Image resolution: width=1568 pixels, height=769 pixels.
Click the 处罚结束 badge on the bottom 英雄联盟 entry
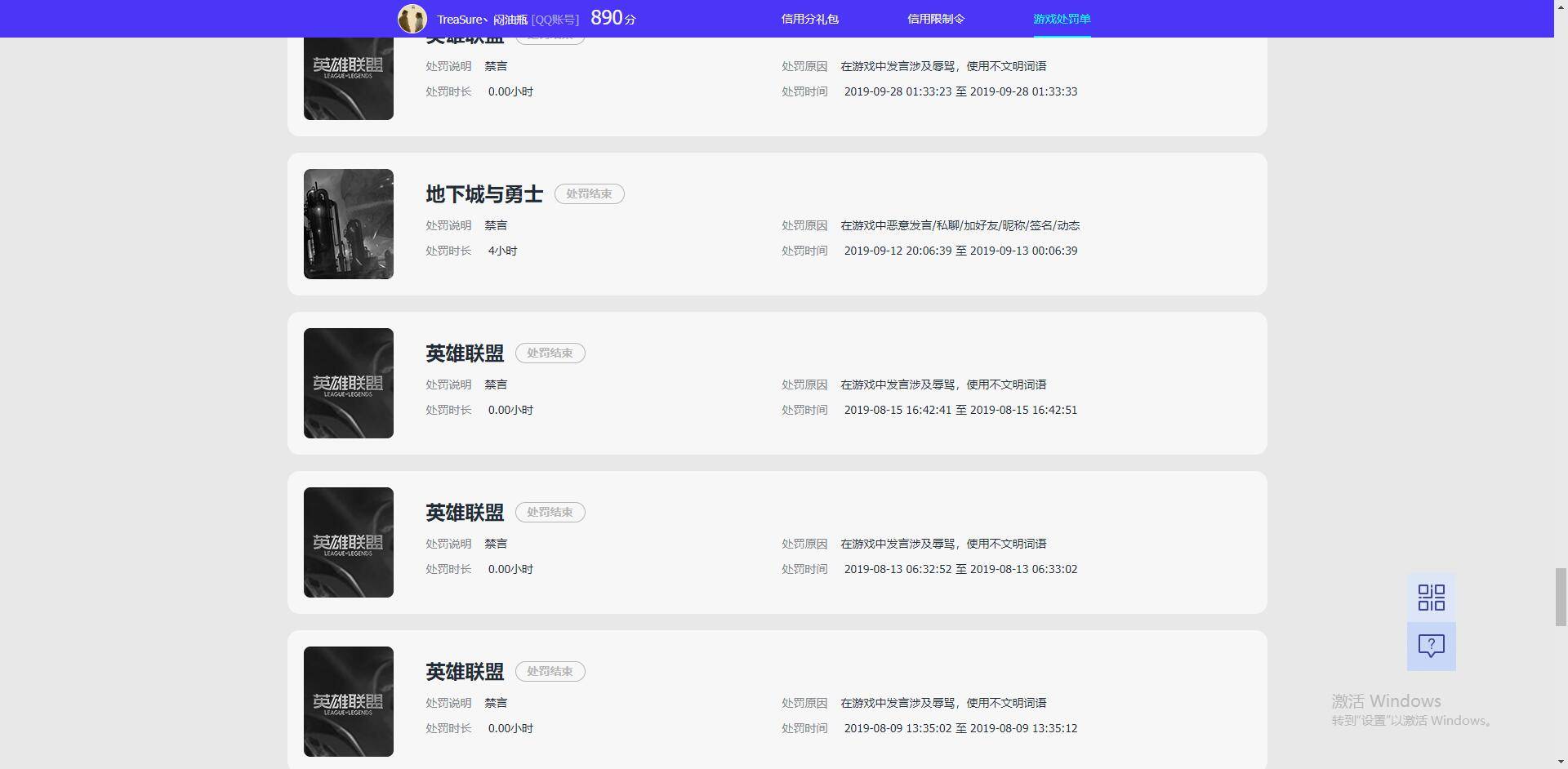click(550, 671)
